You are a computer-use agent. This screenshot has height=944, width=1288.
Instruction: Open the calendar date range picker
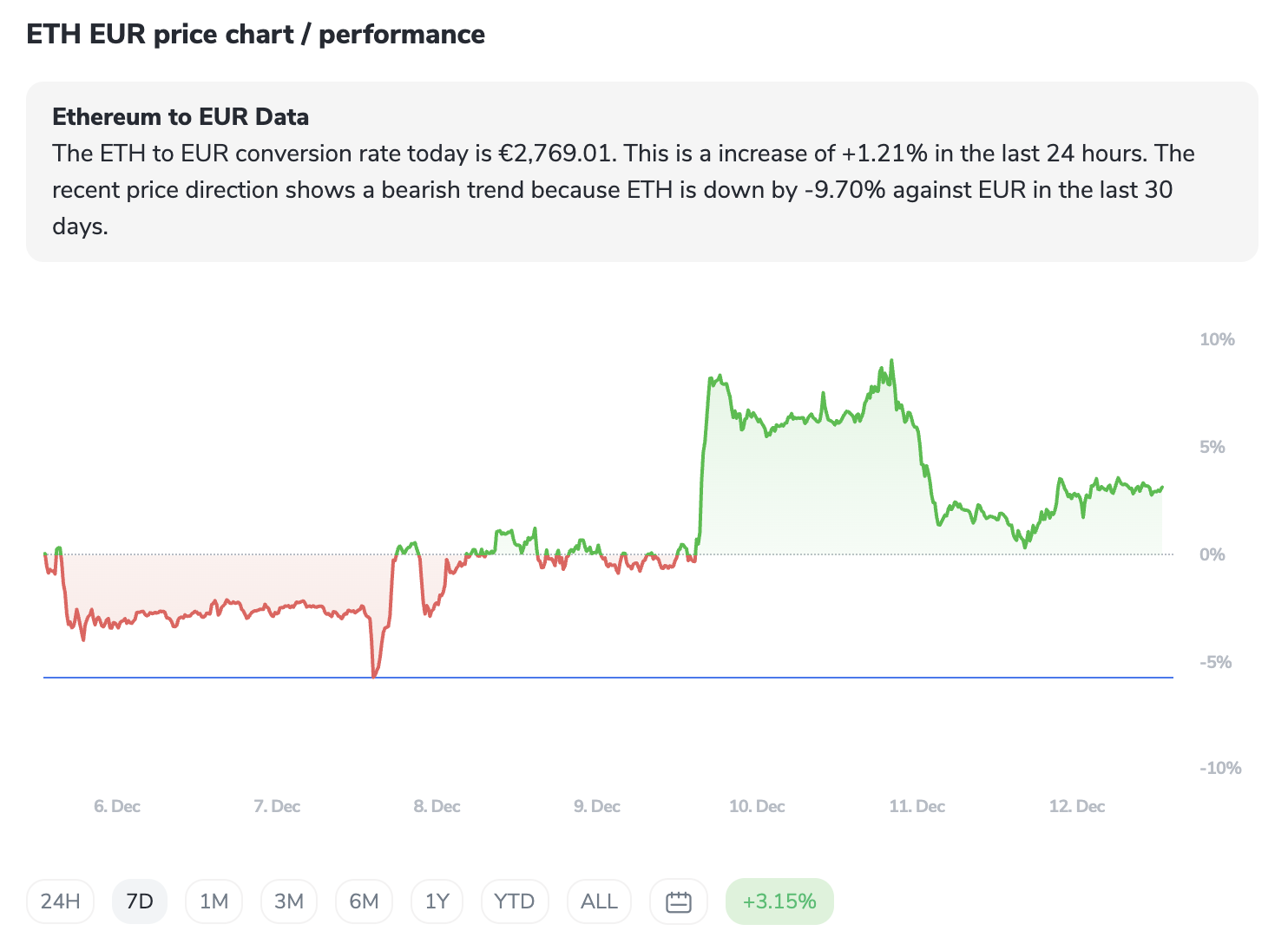(678, 901)
